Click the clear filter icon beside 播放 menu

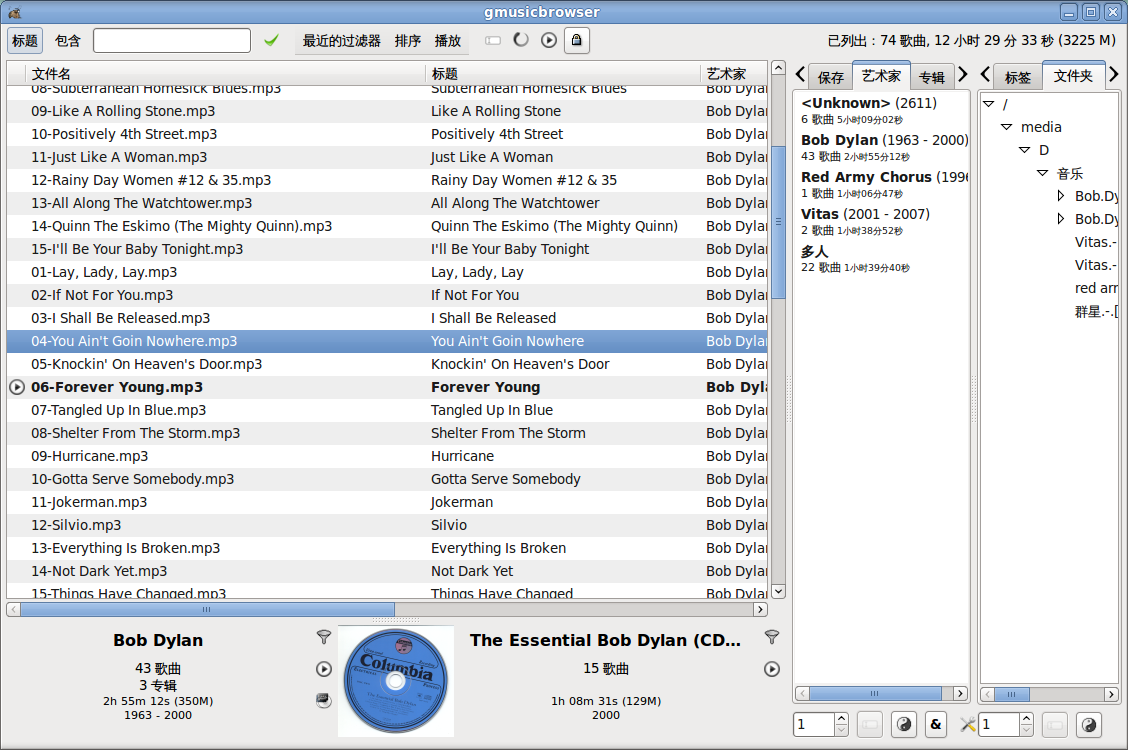pos(493,40)
